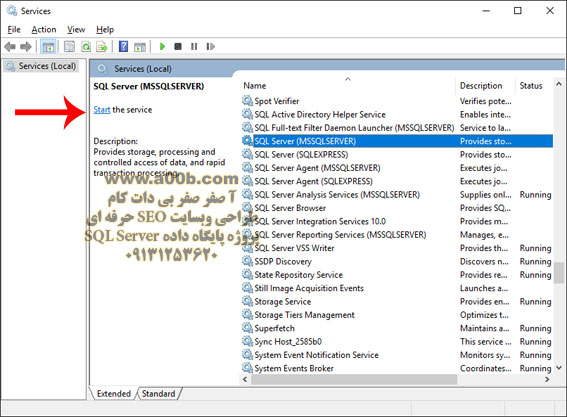Select System Event Notification Service row
The width and height of the screenshot is (567, 417).
(397, 355)
